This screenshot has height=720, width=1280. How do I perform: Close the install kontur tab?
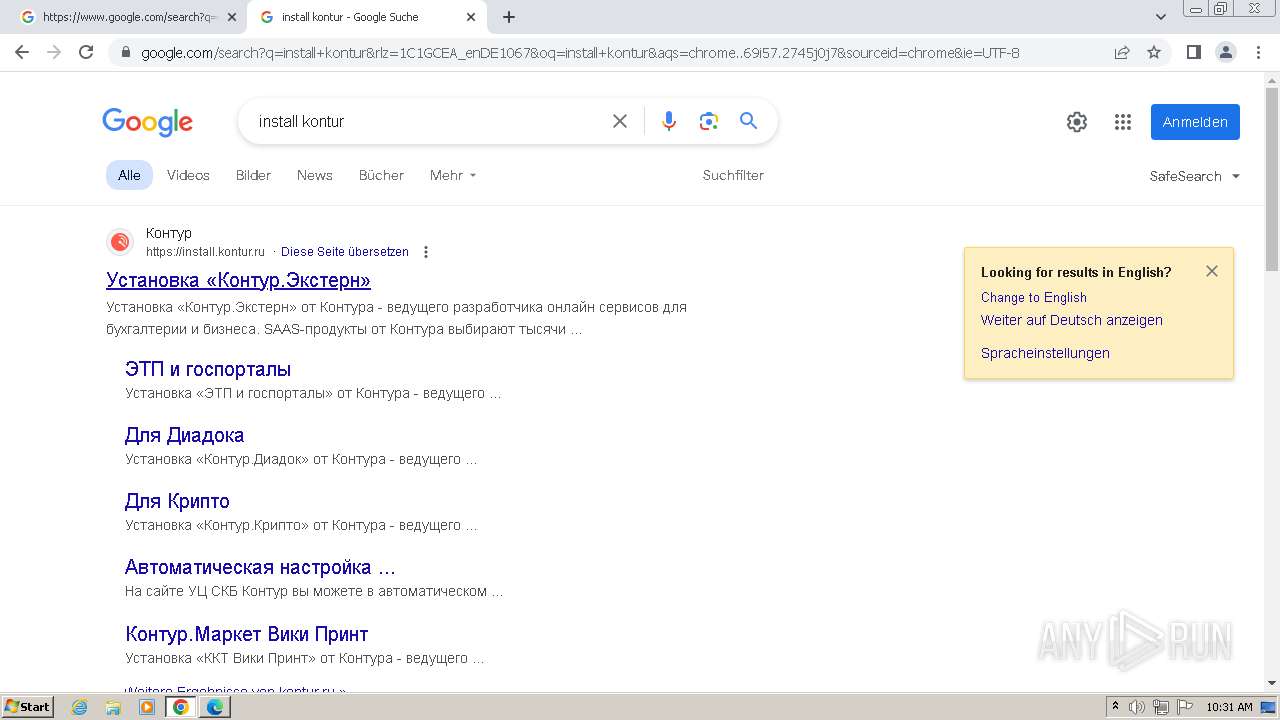(x=471, y=17)
